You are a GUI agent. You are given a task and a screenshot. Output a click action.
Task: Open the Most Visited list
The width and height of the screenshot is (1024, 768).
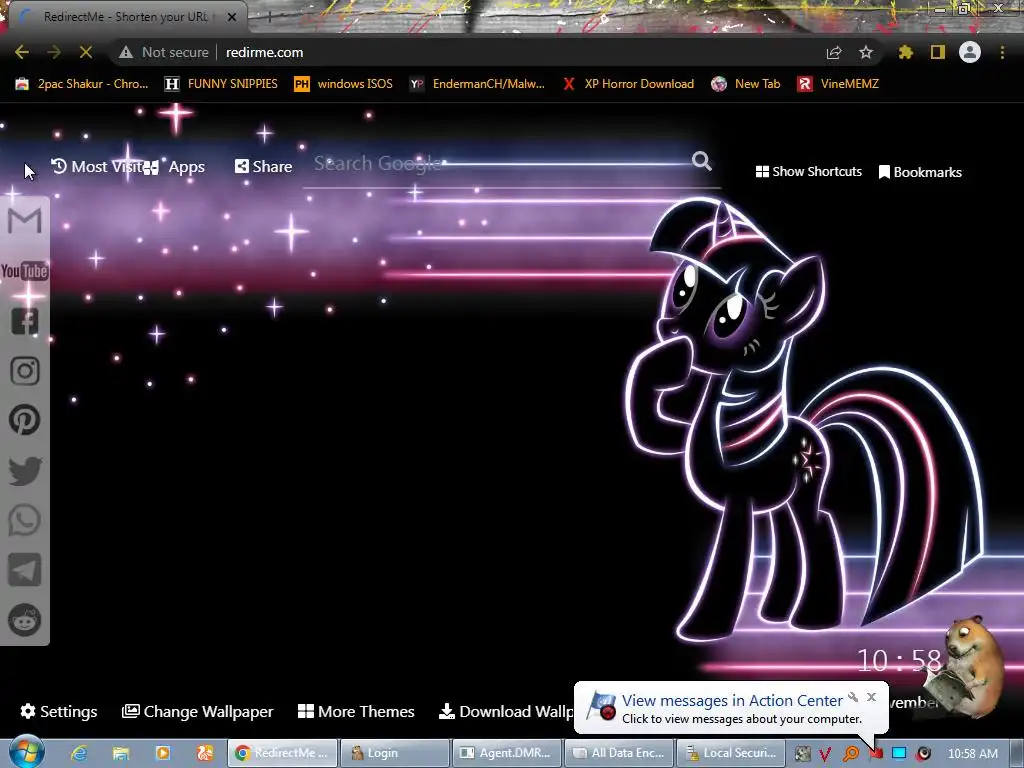click(x=96, y=167)
